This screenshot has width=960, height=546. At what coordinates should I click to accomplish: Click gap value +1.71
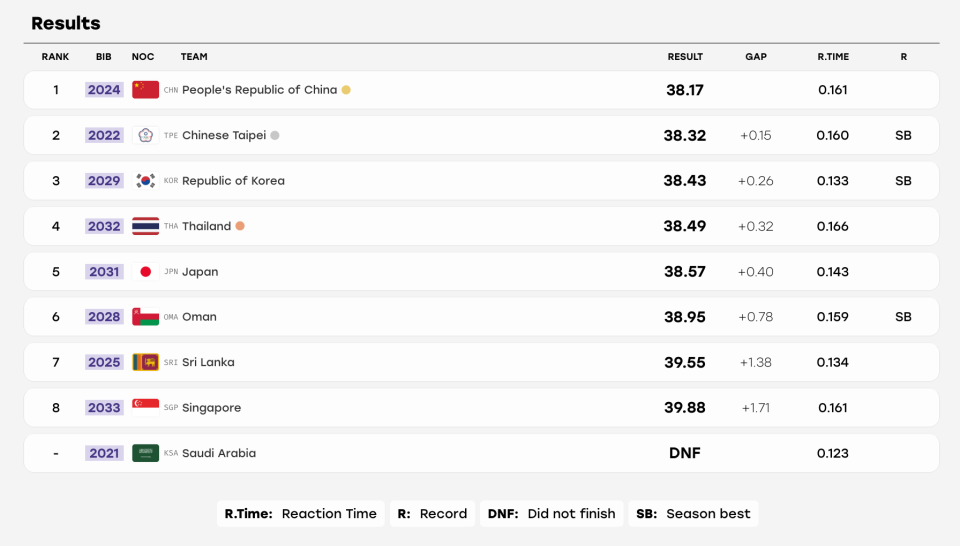point(756,408)
